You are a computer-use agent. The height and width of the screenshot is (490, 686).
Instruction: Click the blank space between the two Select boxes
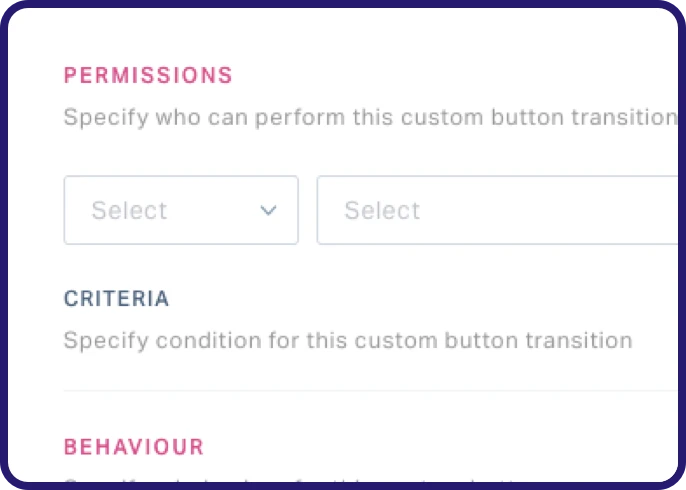tap(308, 210)
